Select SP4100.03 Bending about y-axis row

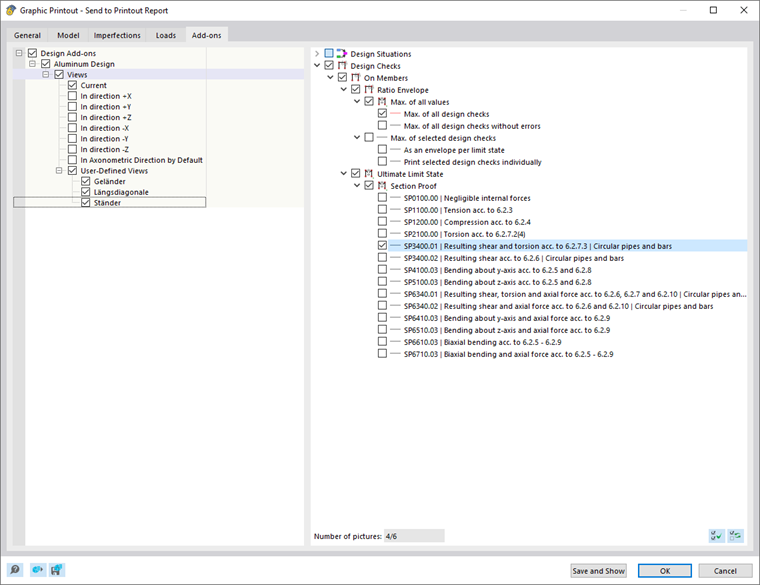point(498,270)
